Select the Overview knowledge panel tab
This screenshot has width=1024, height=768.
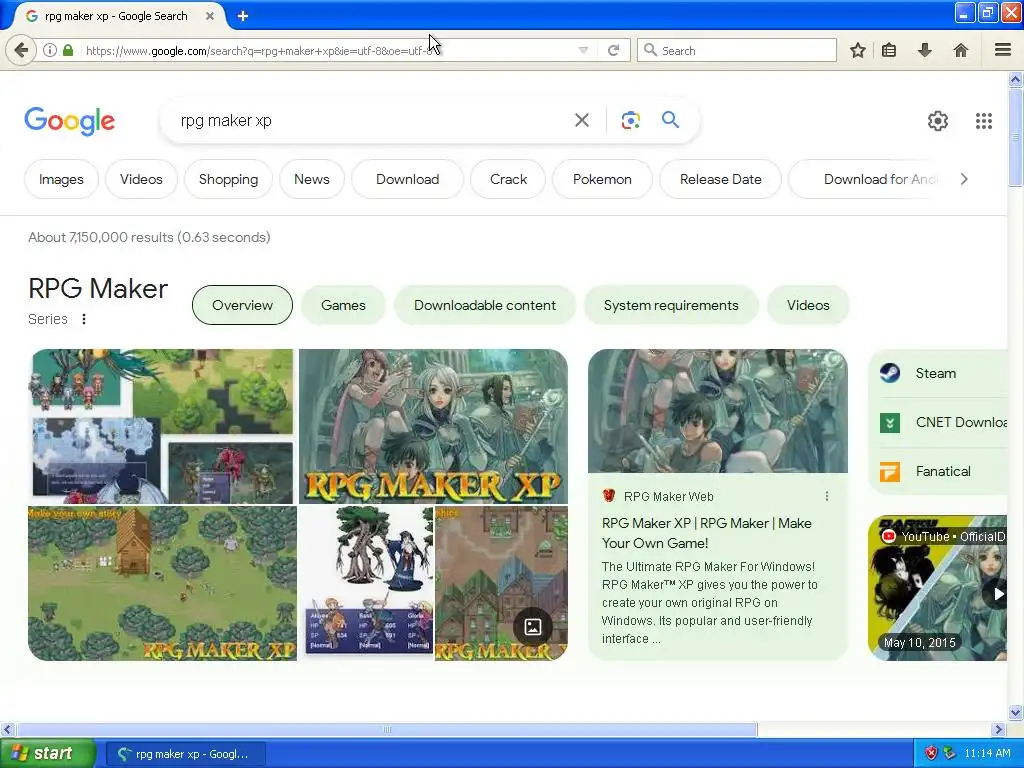[242, 305]
